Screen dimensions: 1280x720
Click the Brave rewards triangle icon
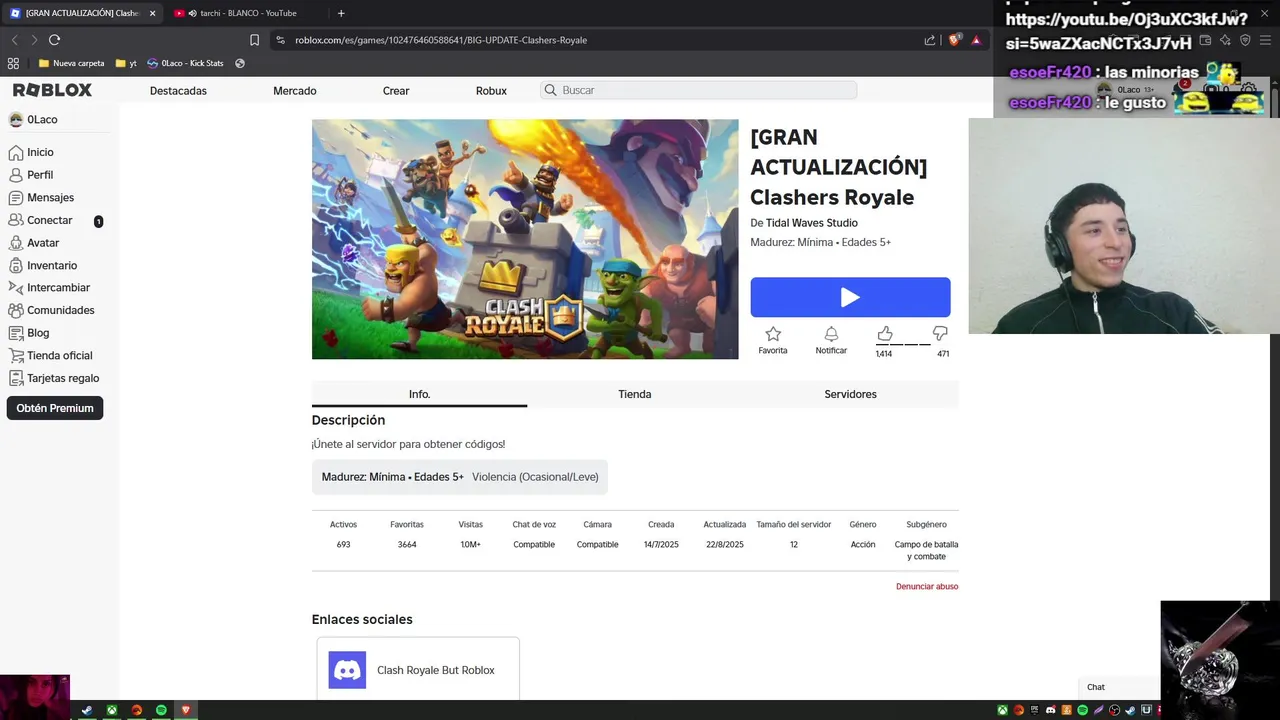976,40
